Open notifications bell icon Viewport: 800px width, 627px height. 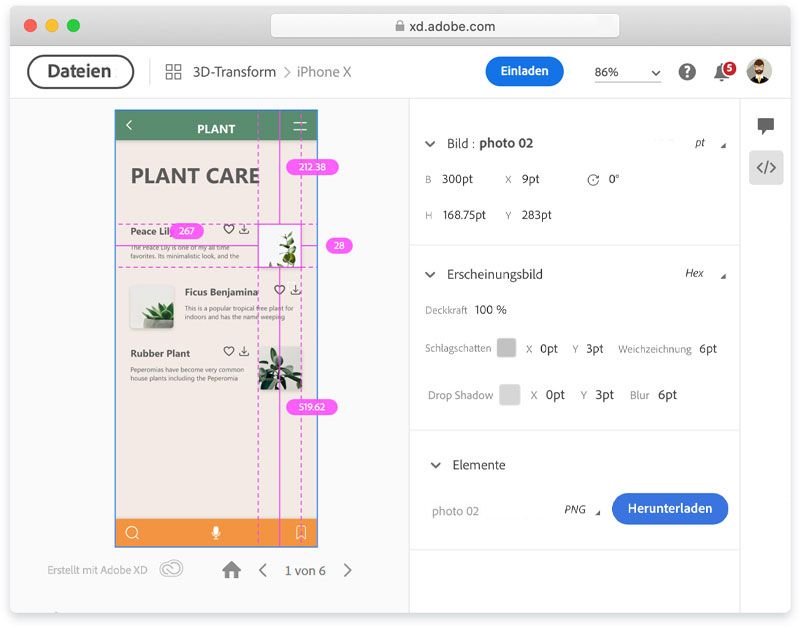tap(724, 71)
